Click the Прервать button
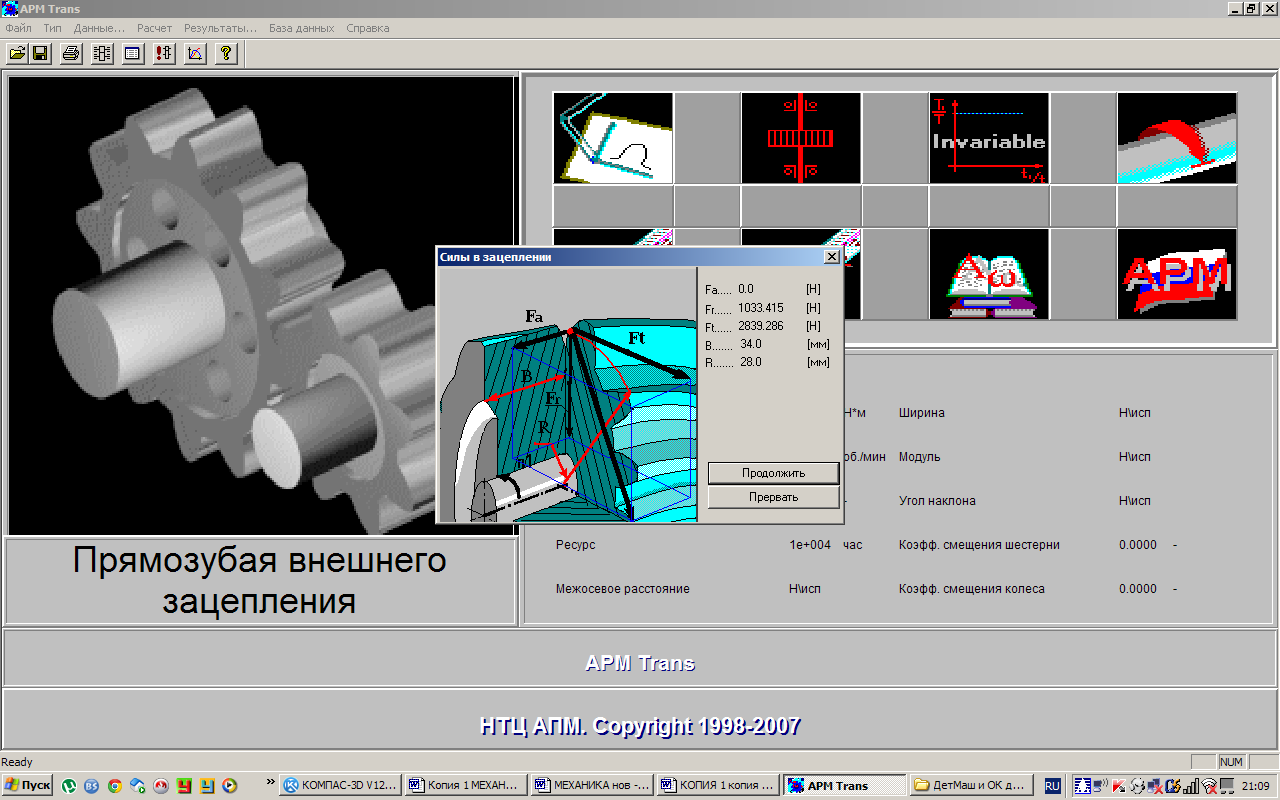The height and width of the screenshot is (800, 1280). [x=773, y=497]
